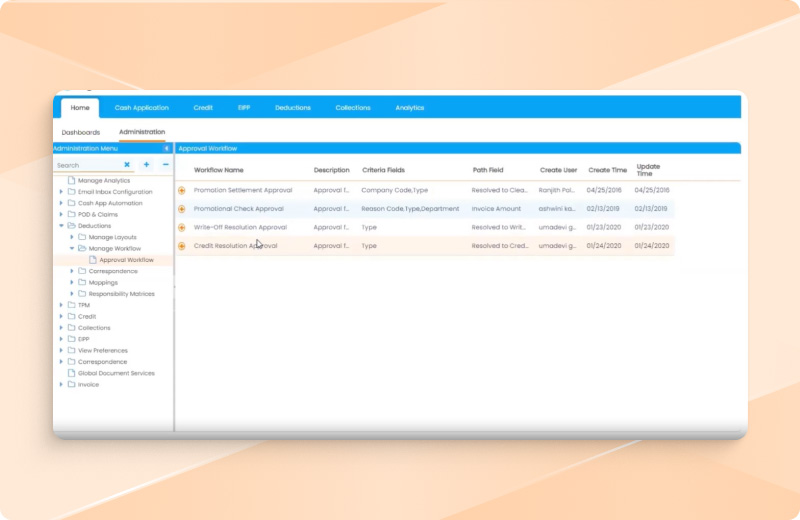The height and width of the screenshot is (520, 800).
Task: Click the Approval Workflow document icon
Action: click(93, 260)
